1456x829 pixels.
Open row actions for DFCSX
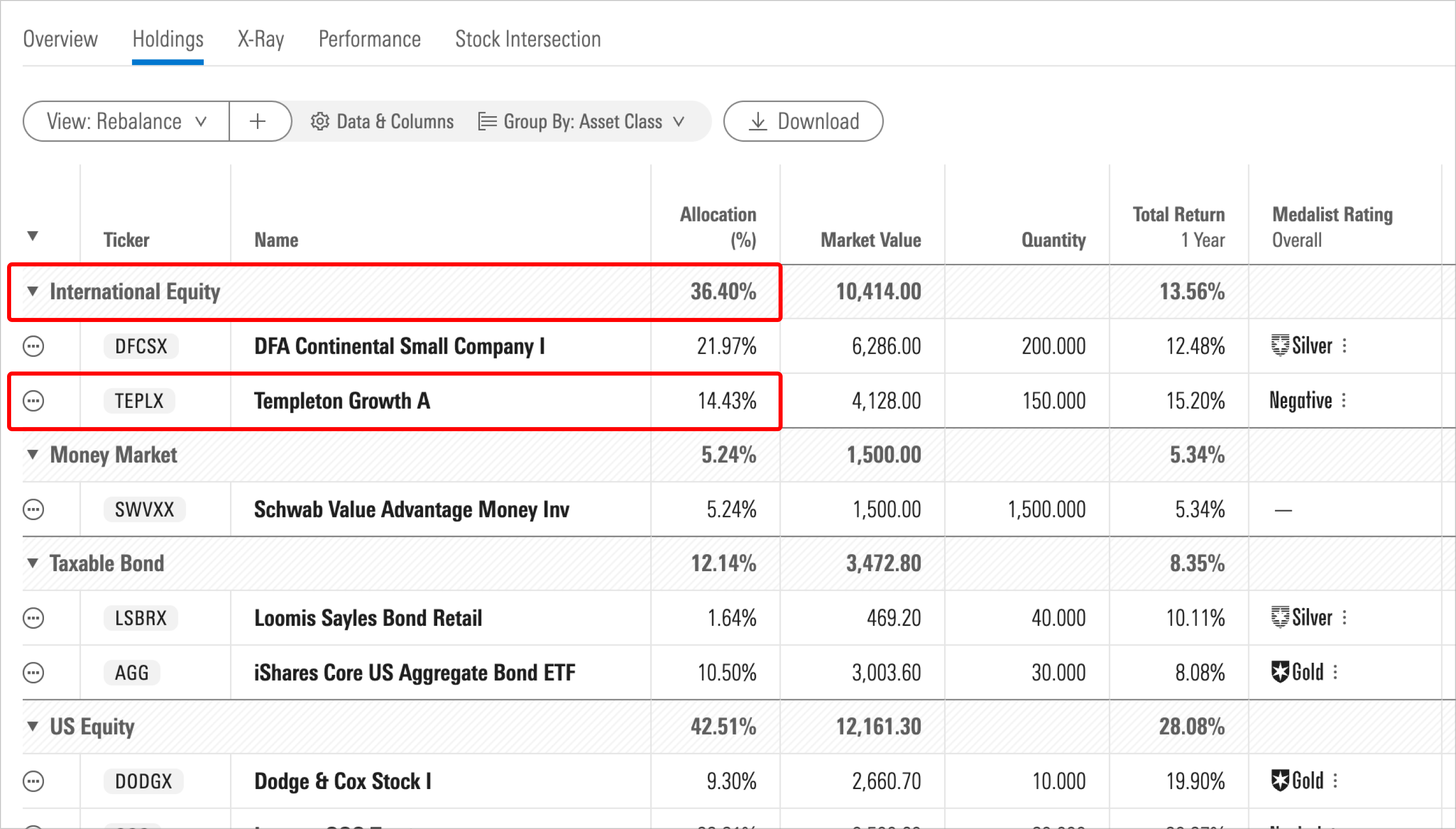pos(33,346)
